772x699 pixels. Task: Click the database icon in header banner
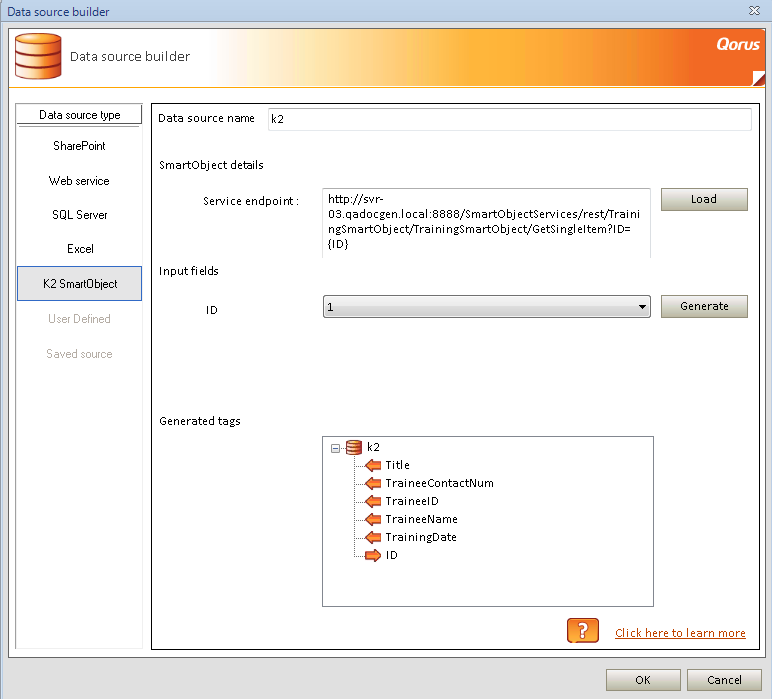click(38, 56)
